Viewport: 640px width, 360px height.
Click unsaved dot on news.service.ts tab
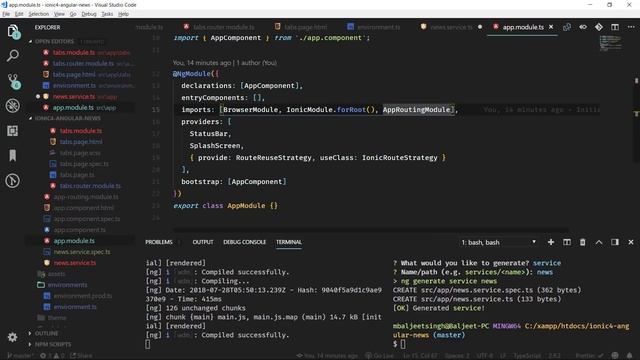pyautogui.click(x=480, y=27)
